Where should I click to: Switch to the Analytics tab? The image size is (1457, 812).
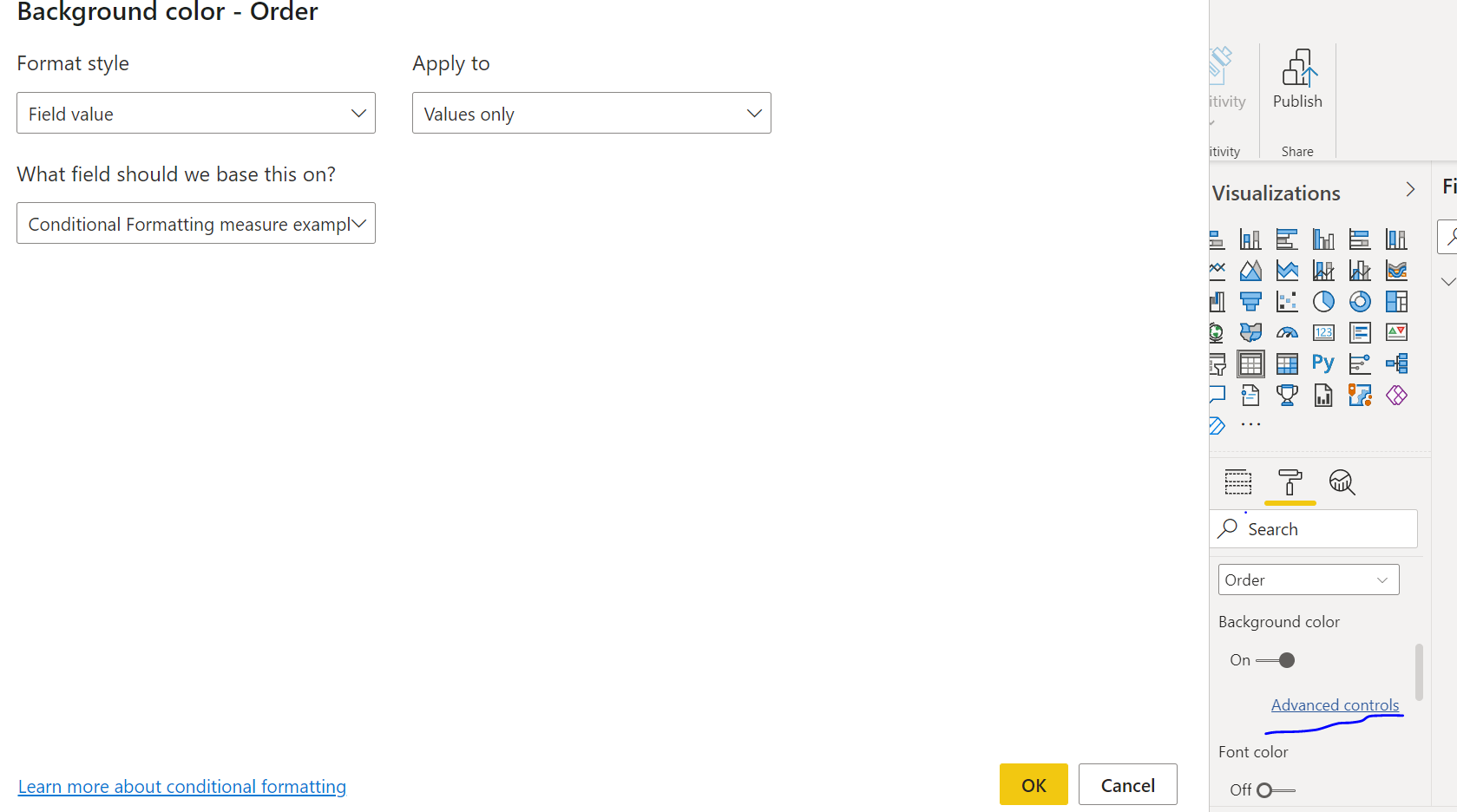coord(1342,481)
